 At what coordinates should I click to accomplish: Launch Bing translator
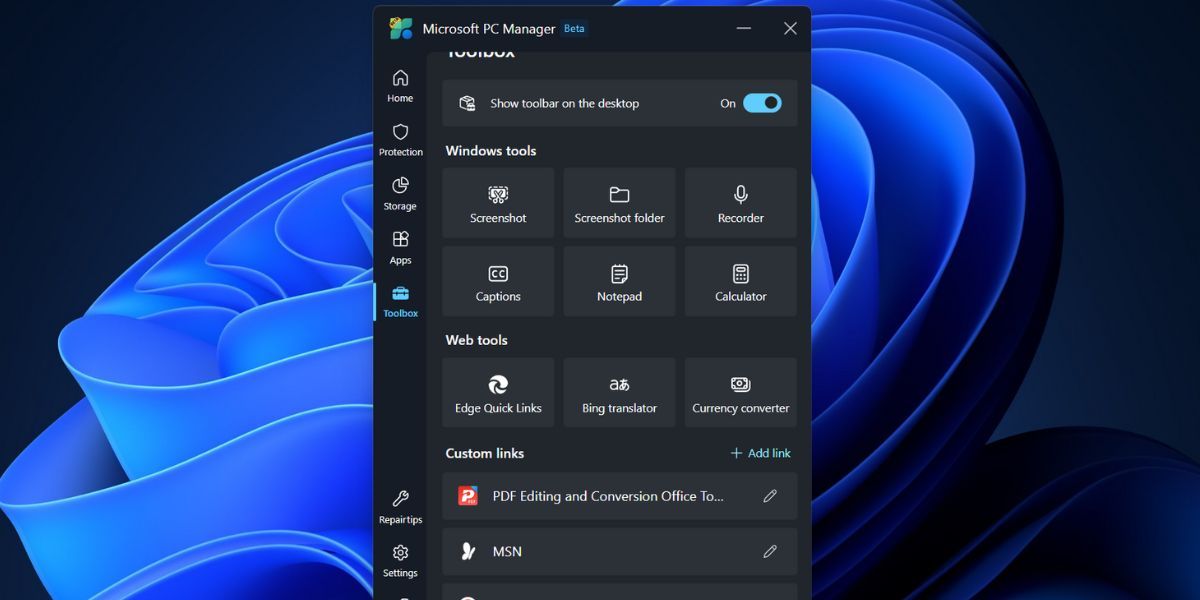point(618,392)
